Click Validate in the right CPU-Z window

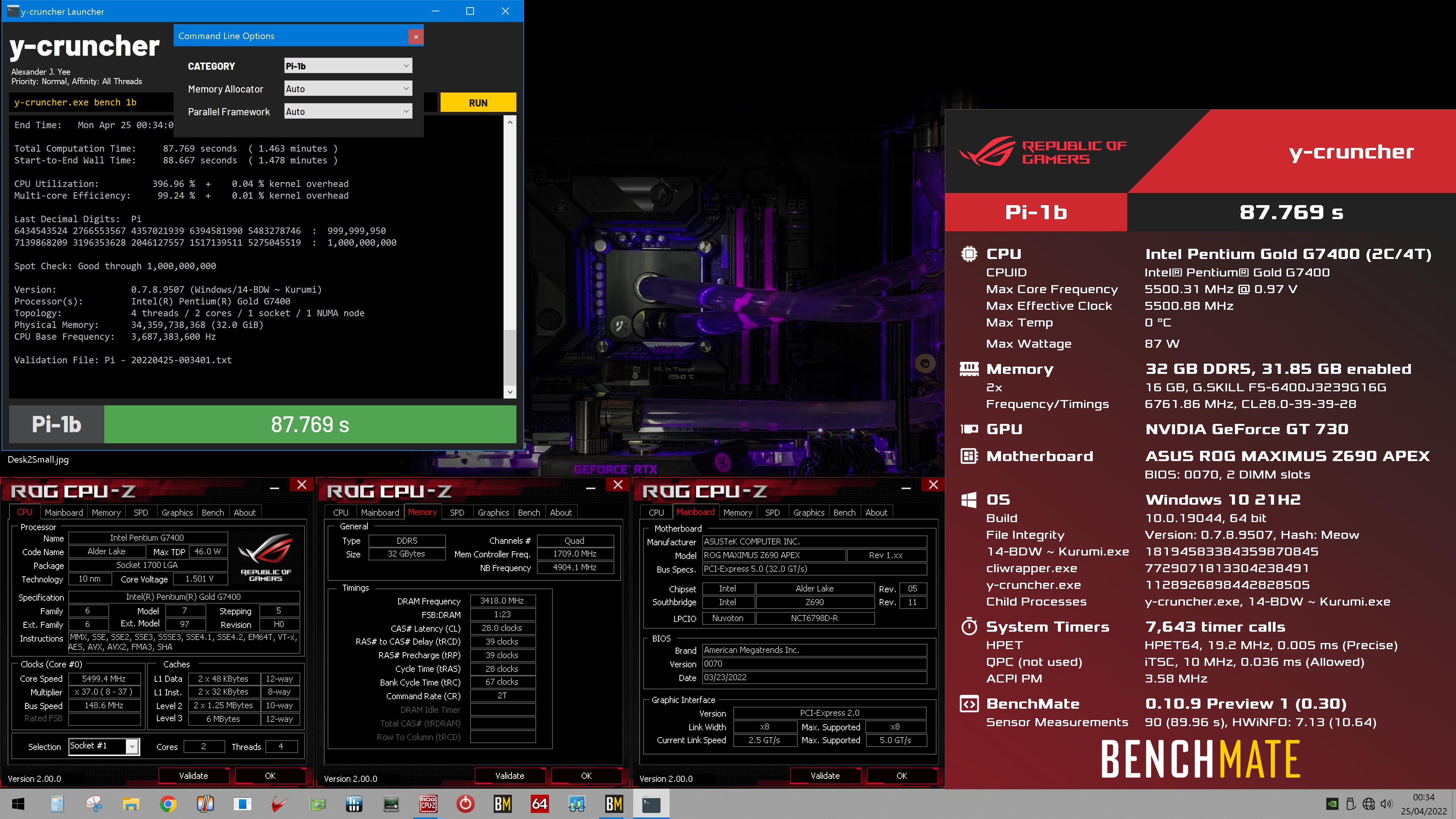(x=825, y=775)
